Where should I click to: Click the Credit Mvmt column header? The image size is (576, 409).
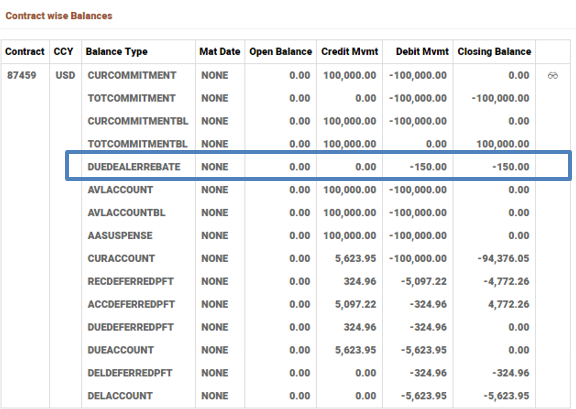[x=349, y=52]
